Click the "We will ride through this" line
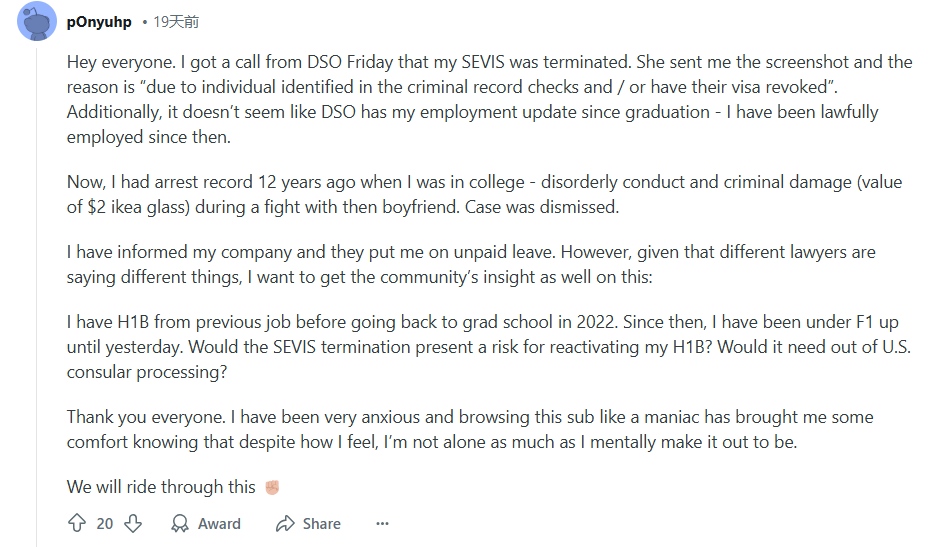The width and height of the screenshot is (937, 547). click(x=161, y=487)
